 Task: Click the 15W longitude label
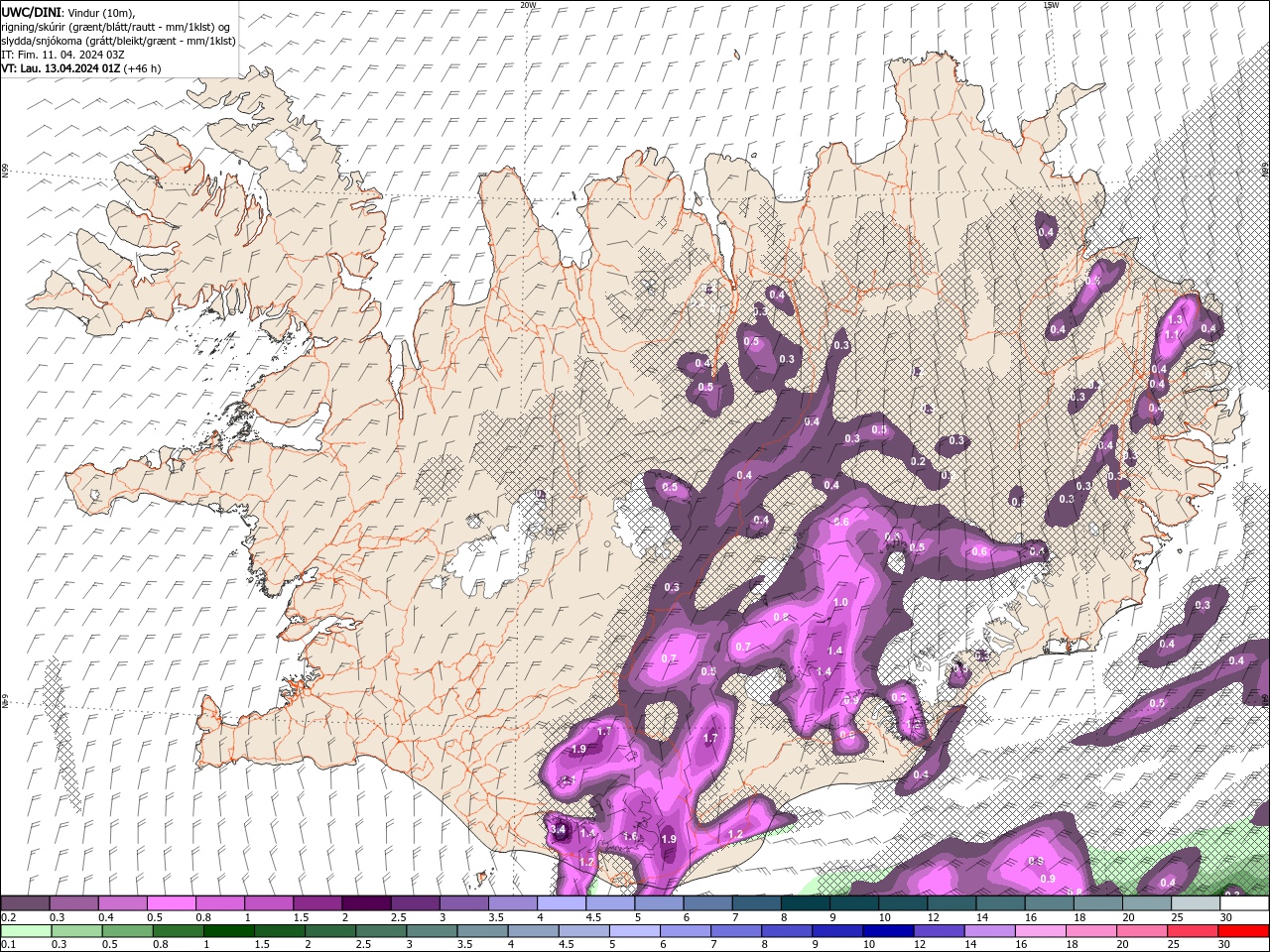[x=1051, y=5]
